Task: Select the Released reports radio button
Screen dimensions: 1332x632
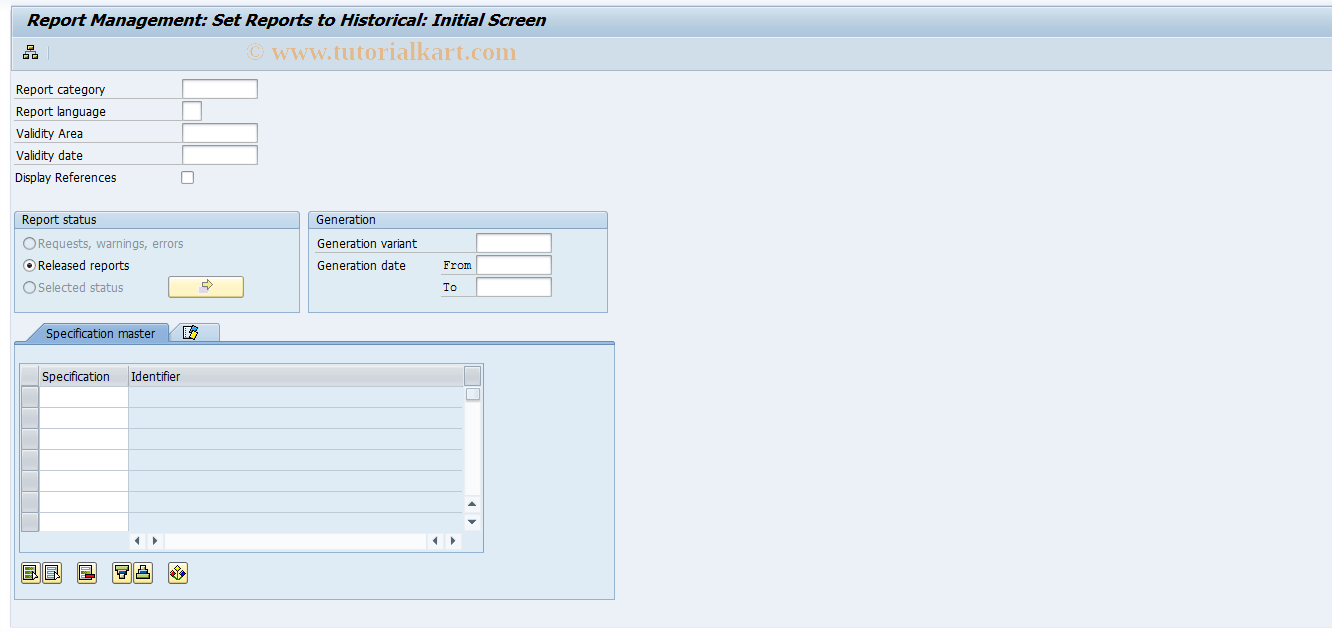Action: click(x=30, y=265)
